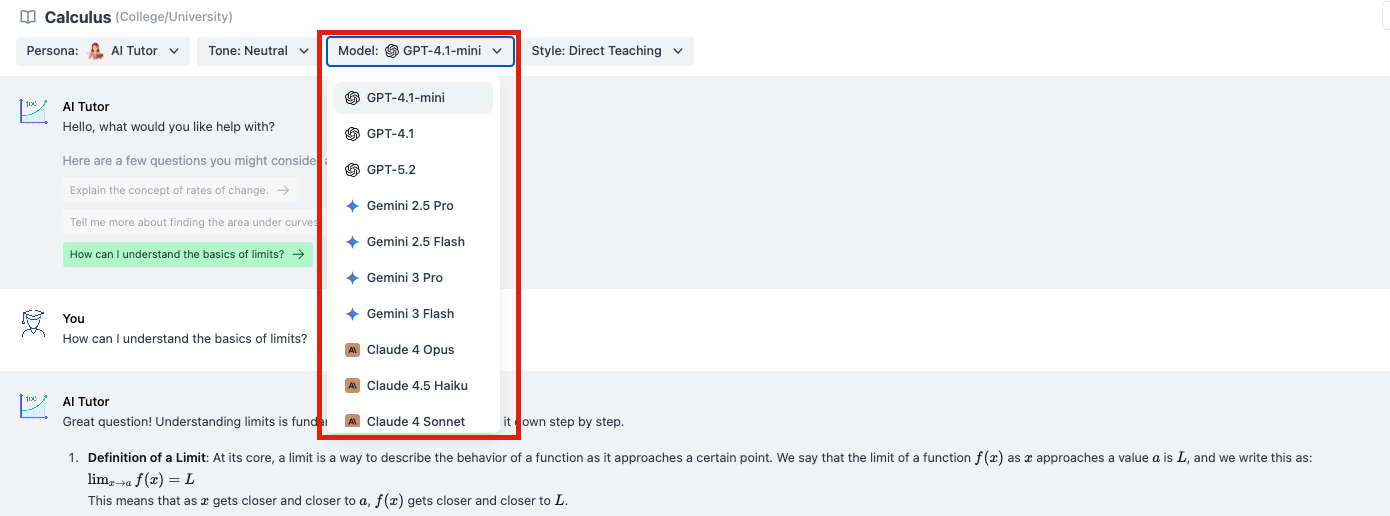Click "How can I understand the basics of limits?" suggestion
The width and height of the screenshot is (1390, 516).
187,254
